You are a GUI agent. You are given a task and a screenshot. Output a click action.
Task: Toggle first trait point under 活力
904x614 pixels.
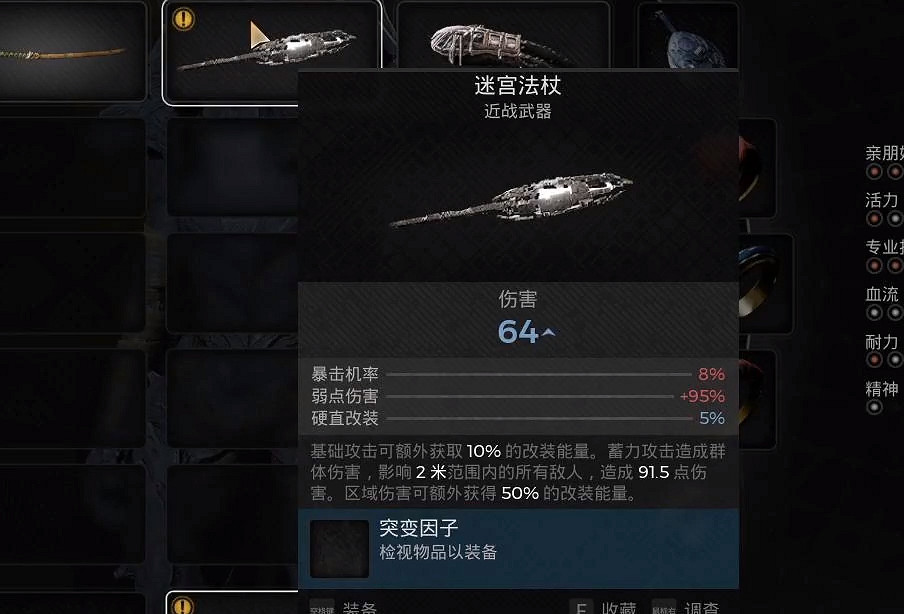[x=874, y=219]
